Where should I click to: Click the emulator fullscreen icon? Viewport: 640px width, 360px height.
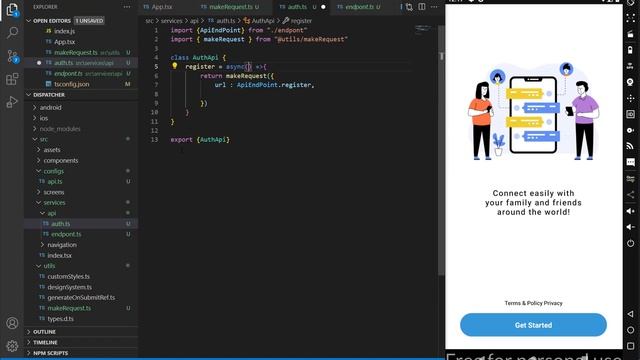631,18
